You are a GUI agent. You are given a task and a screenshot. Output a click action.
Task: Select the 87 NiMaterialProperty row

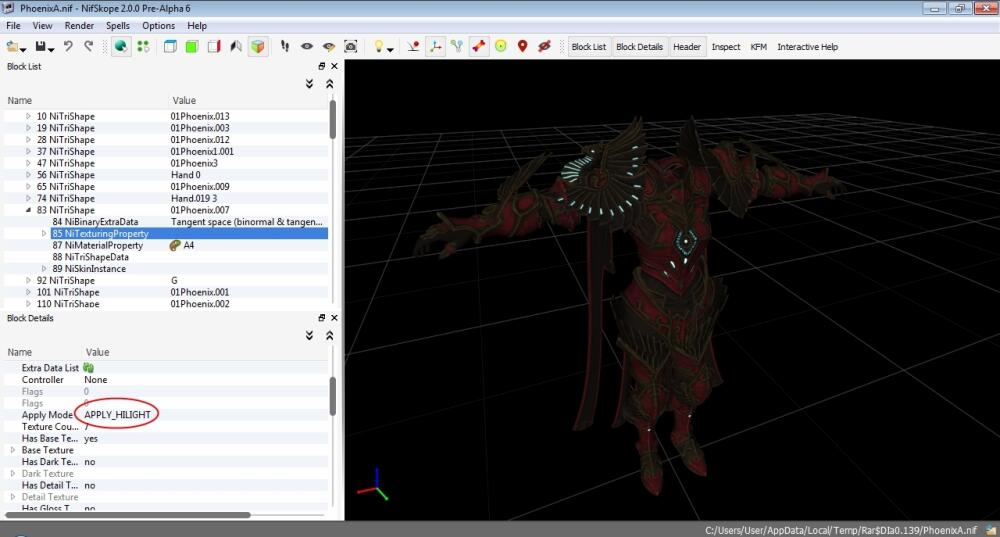click(166, 245)
